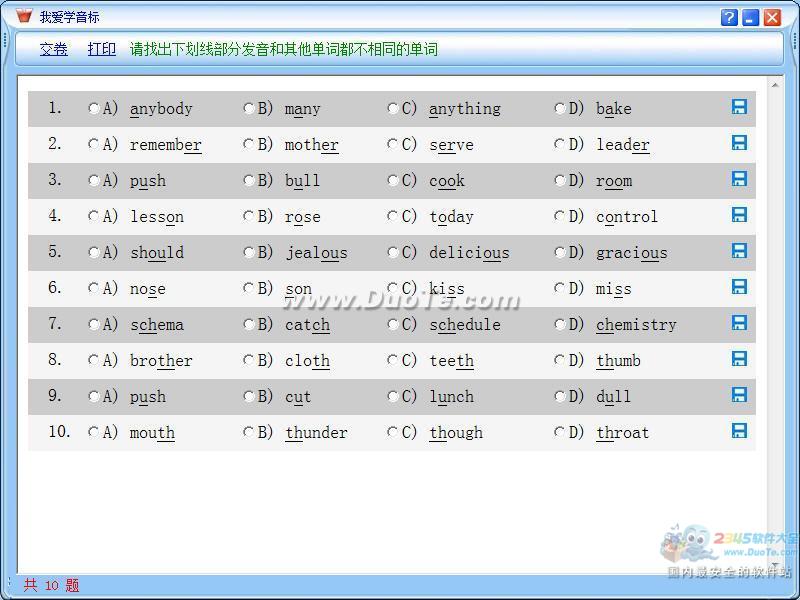Pick option C though in question 10

(x=392, y=432)
